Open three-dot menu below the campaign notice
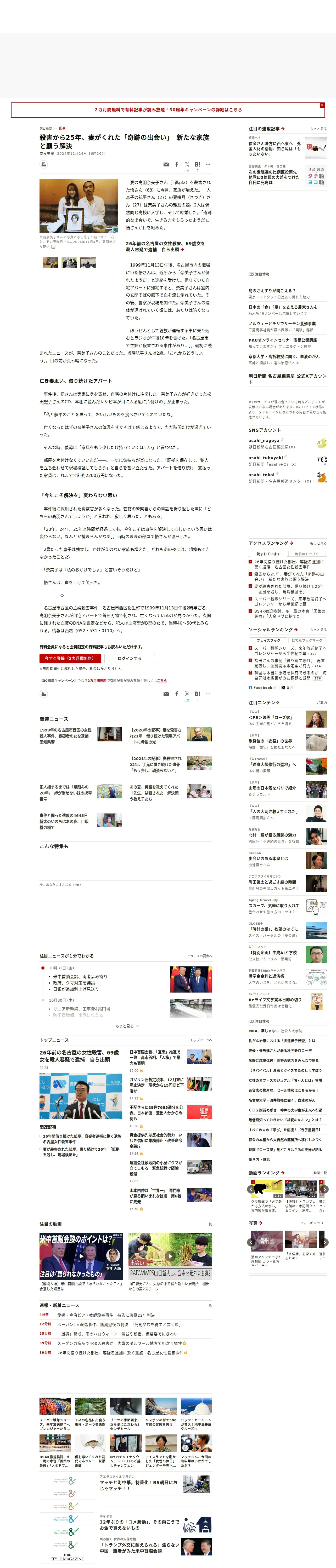The width and height of the screenshot is (336, 1568). (208, 694)
